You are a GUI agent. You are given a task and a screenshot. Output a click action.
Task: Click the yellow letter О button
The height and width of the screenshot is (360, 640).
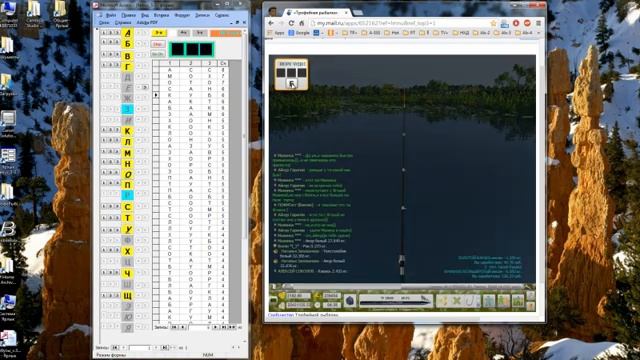pos(128,174)
